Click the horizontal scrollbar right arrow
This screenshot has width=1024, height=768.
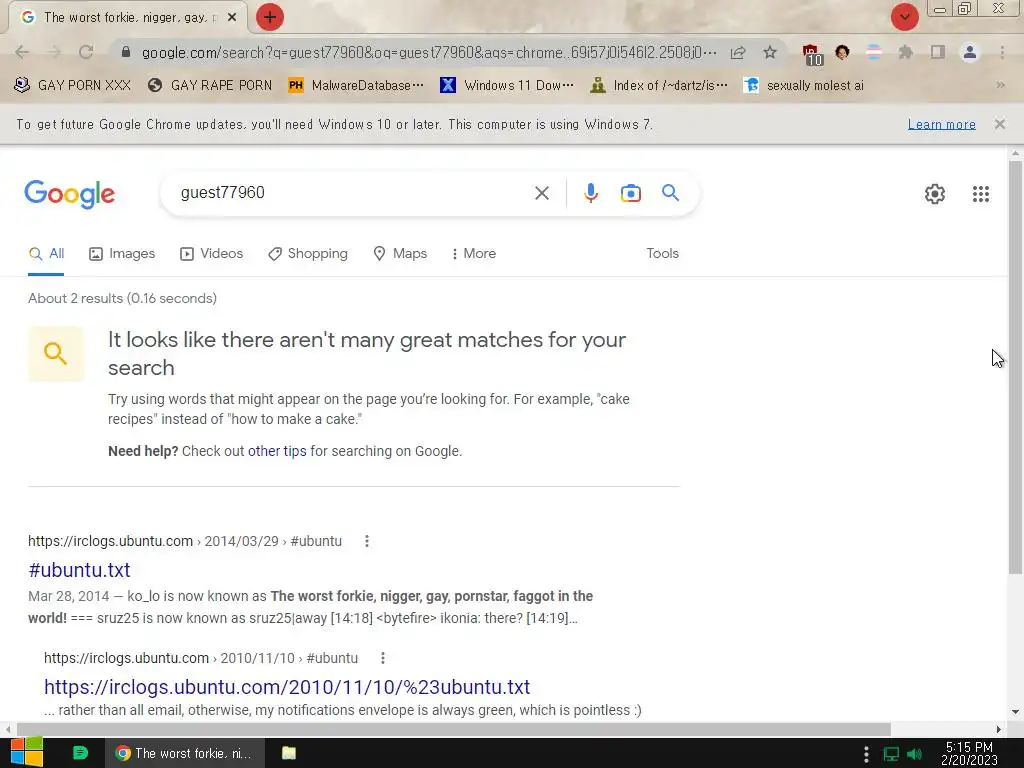999,729
